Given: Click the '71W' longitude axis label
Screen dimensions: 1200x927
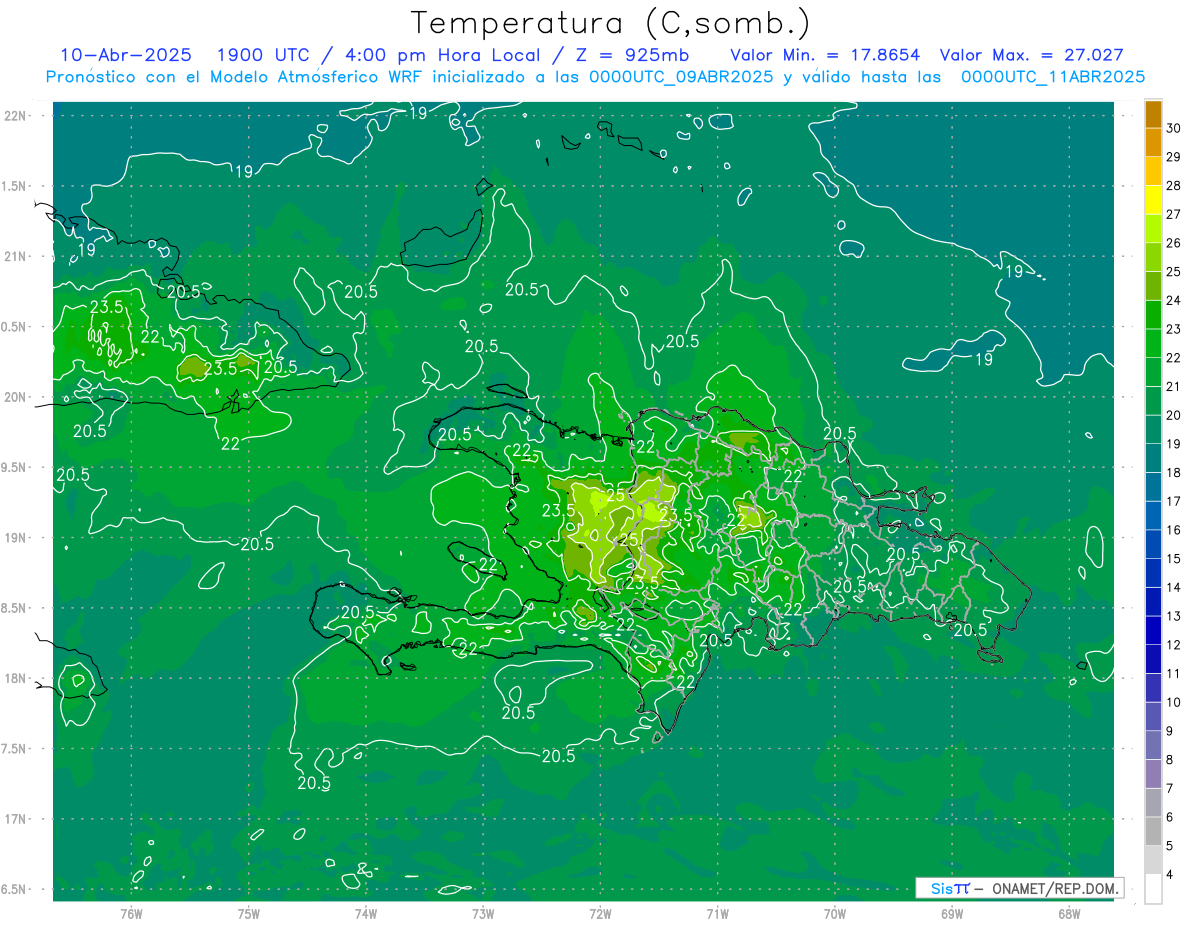Looking at the screenshot, I should click(717, 914).
